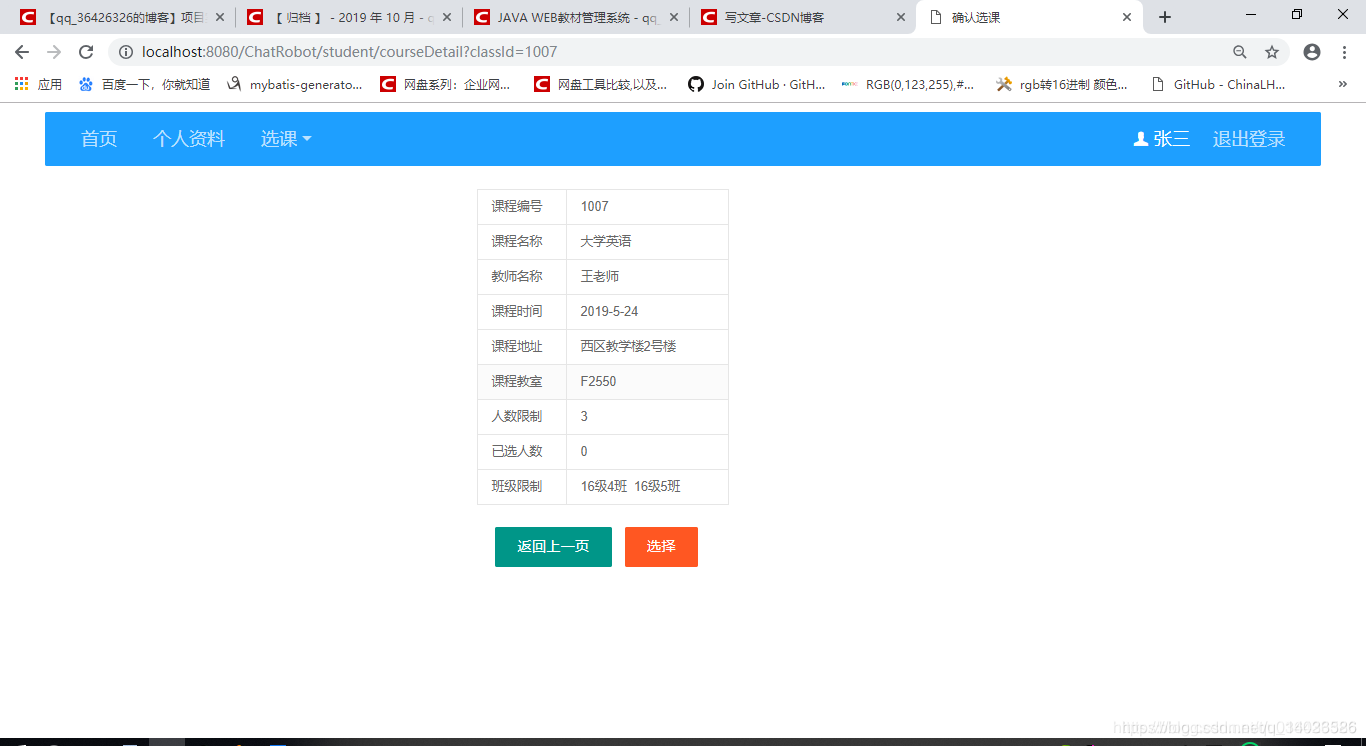This screenshot has height=746, width=1366.
Task: Open mybatis-generator bookmark
Action: (x=295, y=85)
